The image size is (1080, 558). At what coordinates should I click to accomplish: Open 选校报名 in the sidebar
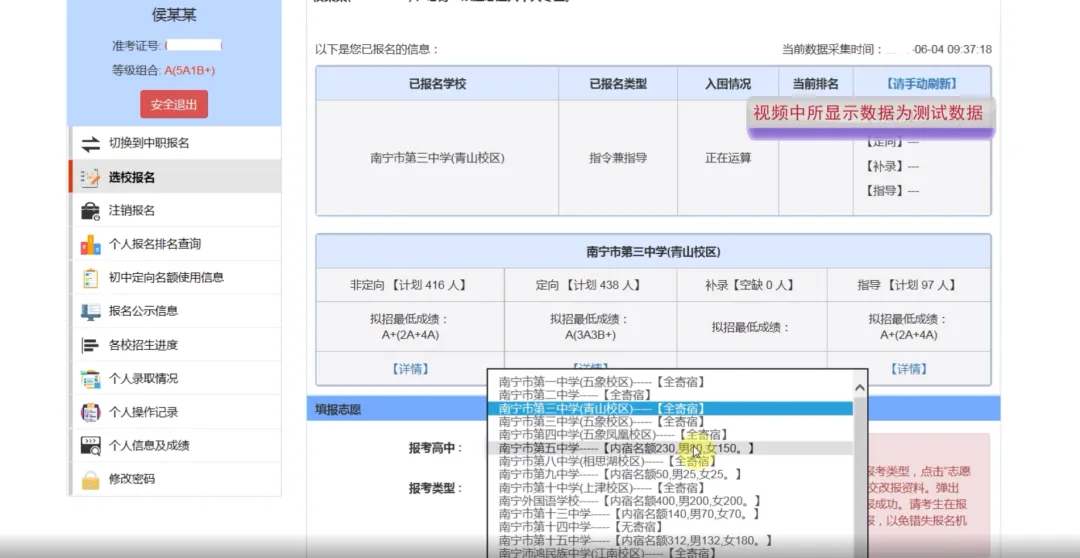175,177
